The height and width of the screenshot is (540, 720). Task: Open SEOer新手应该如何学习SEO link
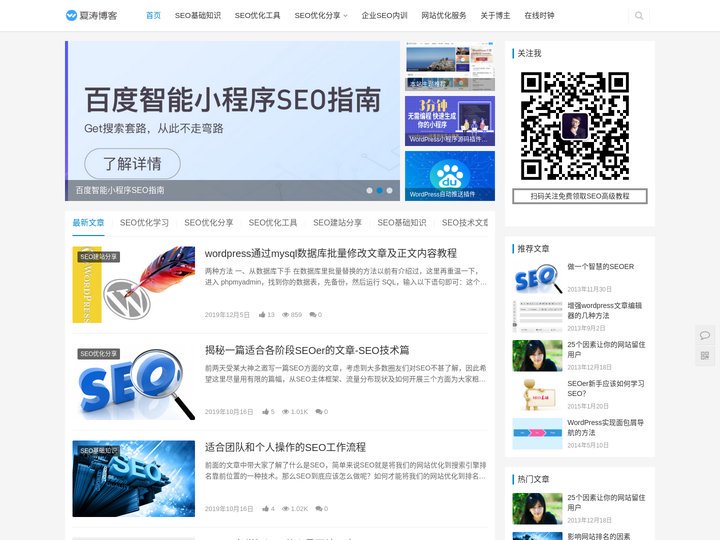pyautogui.click(x=606, y=388)
